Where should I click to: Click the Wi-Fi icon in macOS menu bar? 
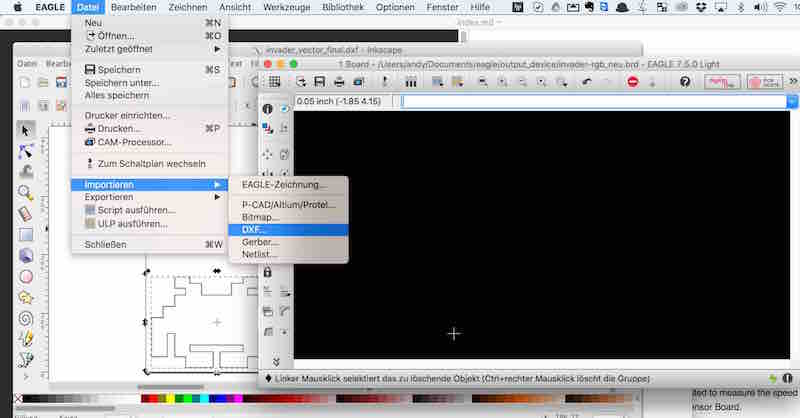780,7
